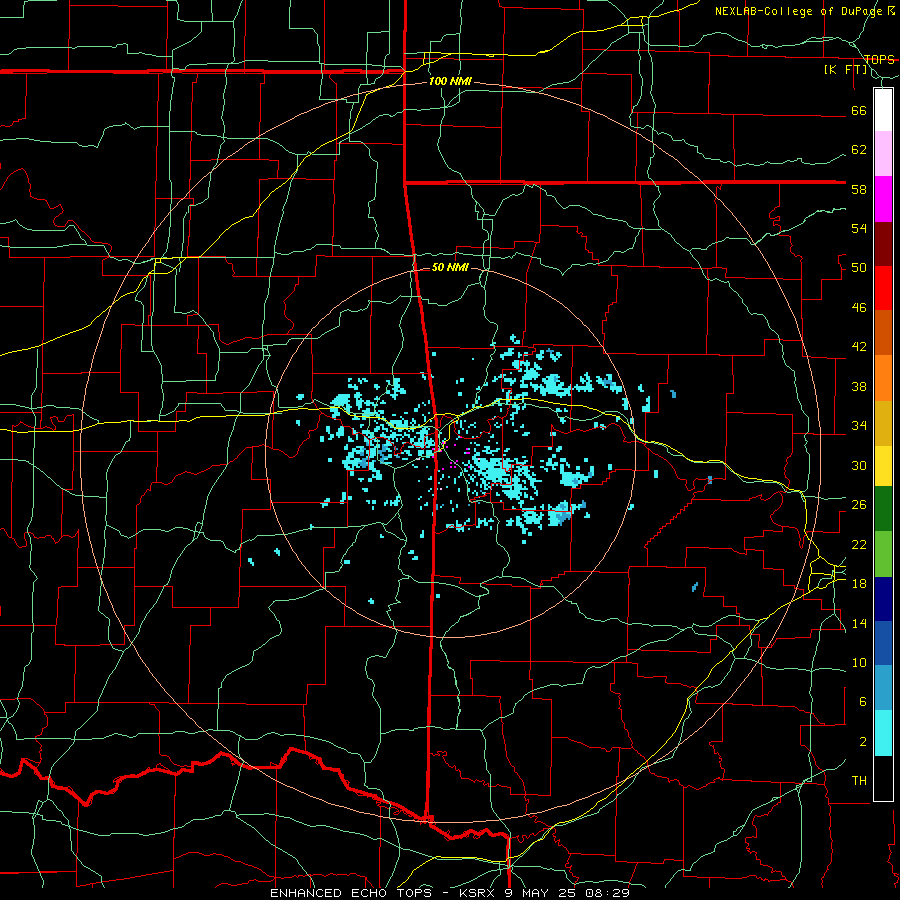The image size is (900, 900).
Task: Click the bright red 50 legend swatch
Action: pyautogui.click(x=883, y=288)
